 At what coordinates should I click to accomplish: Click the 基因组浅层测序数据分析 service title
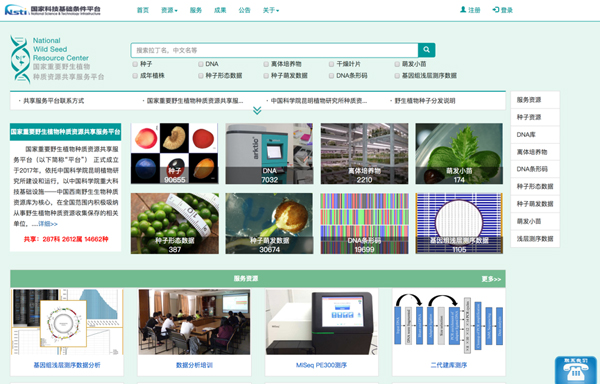(x=67, y=365)
